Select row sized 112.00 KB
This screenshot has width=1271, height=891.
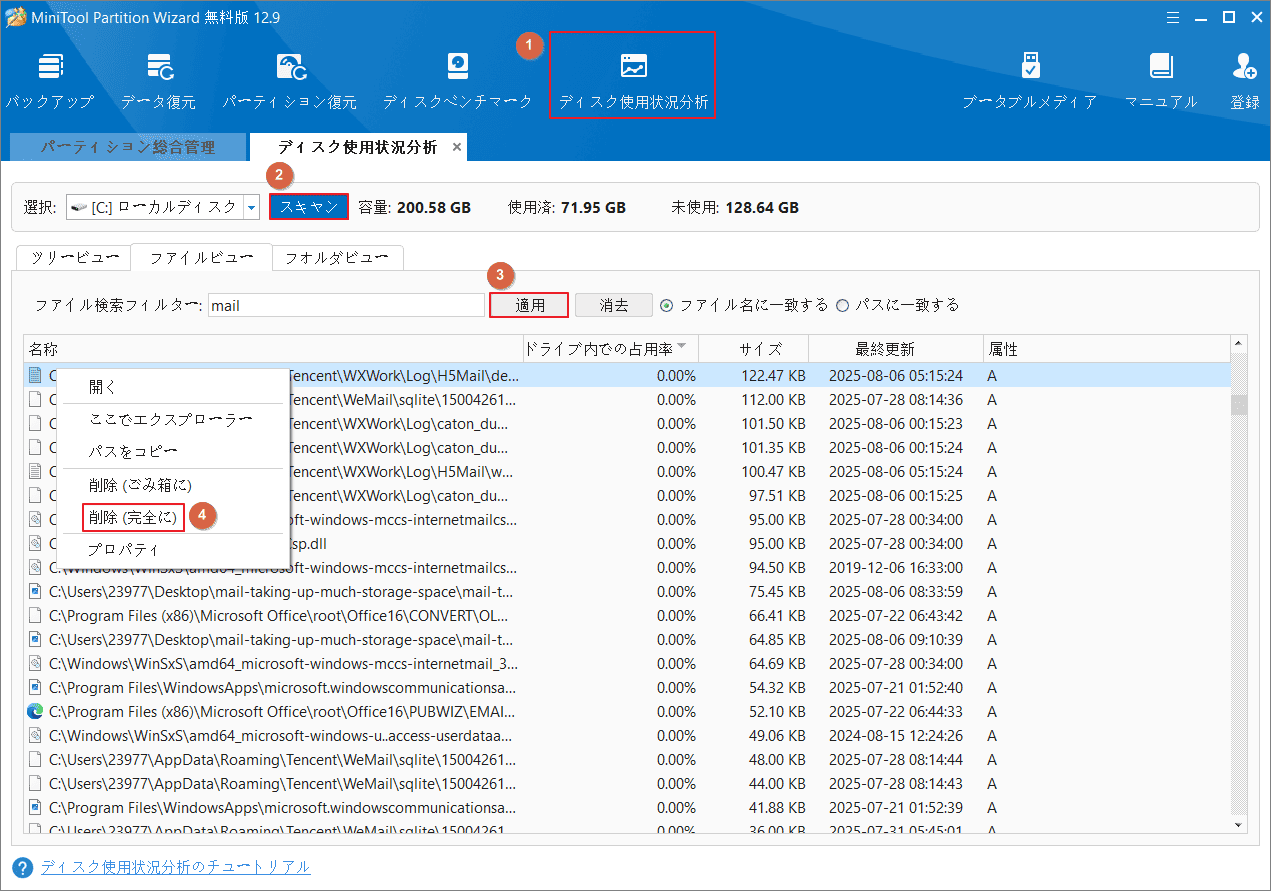(627, 400)
